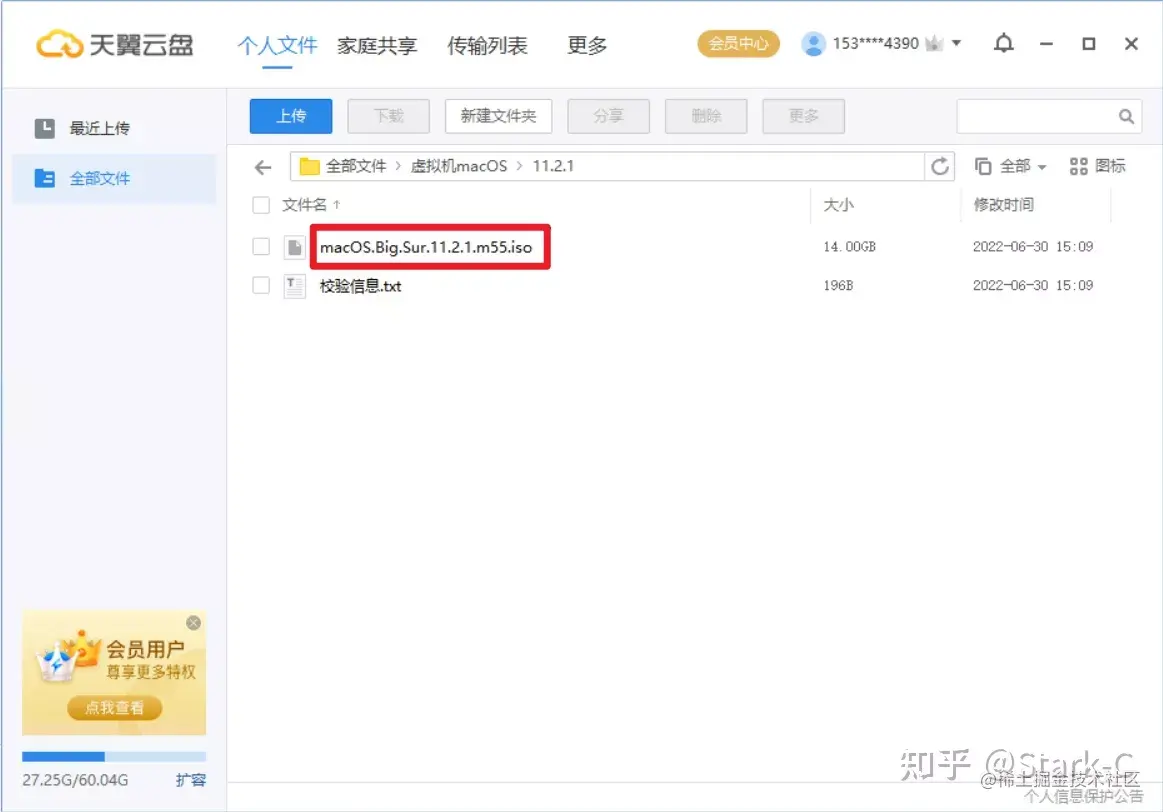Select the 校验信息.txt file name
The width and height of the screenshot is (1163, 812).
[x=360, y=286]
